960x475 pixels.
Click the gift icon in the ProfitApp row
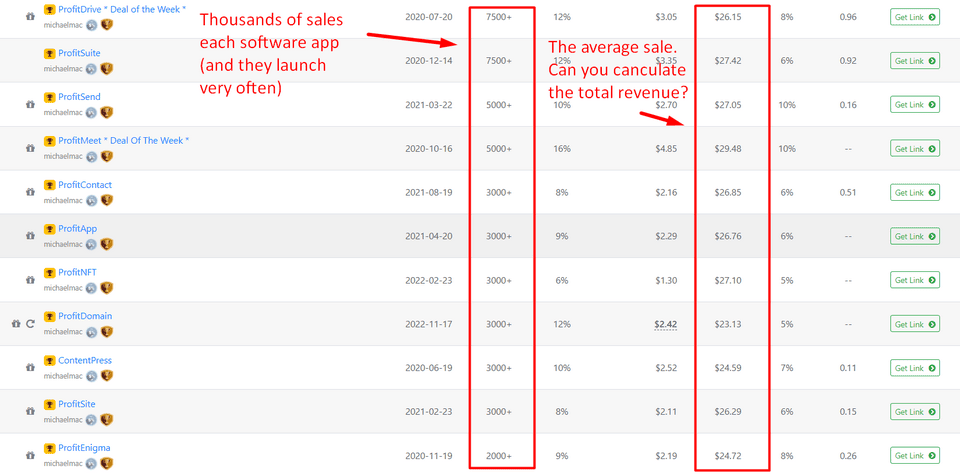click(x=30, y=236)
